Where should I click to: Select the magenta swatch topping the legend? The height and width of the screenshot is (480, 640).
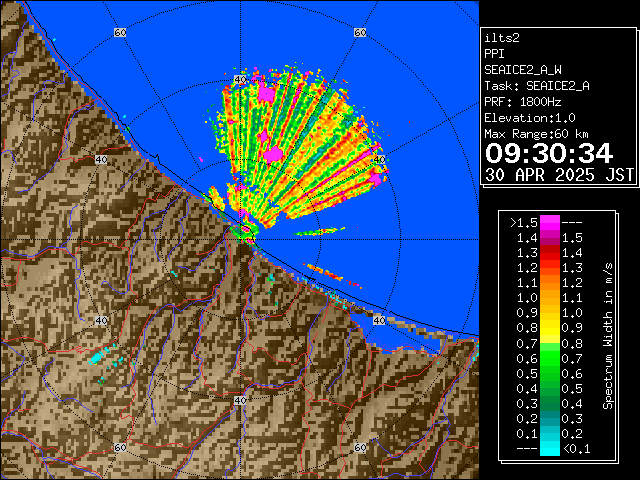550,222
